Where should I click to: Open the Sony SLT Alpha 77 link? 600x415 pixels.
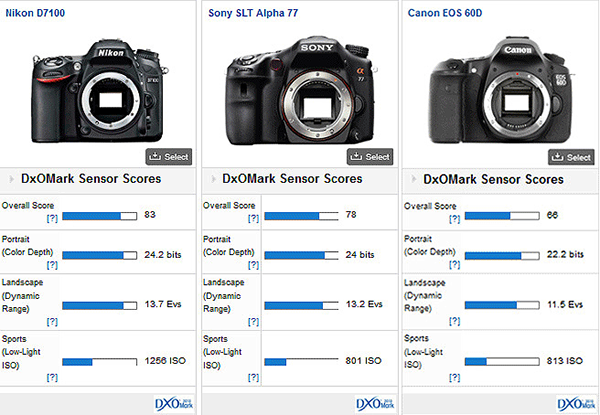253,13
